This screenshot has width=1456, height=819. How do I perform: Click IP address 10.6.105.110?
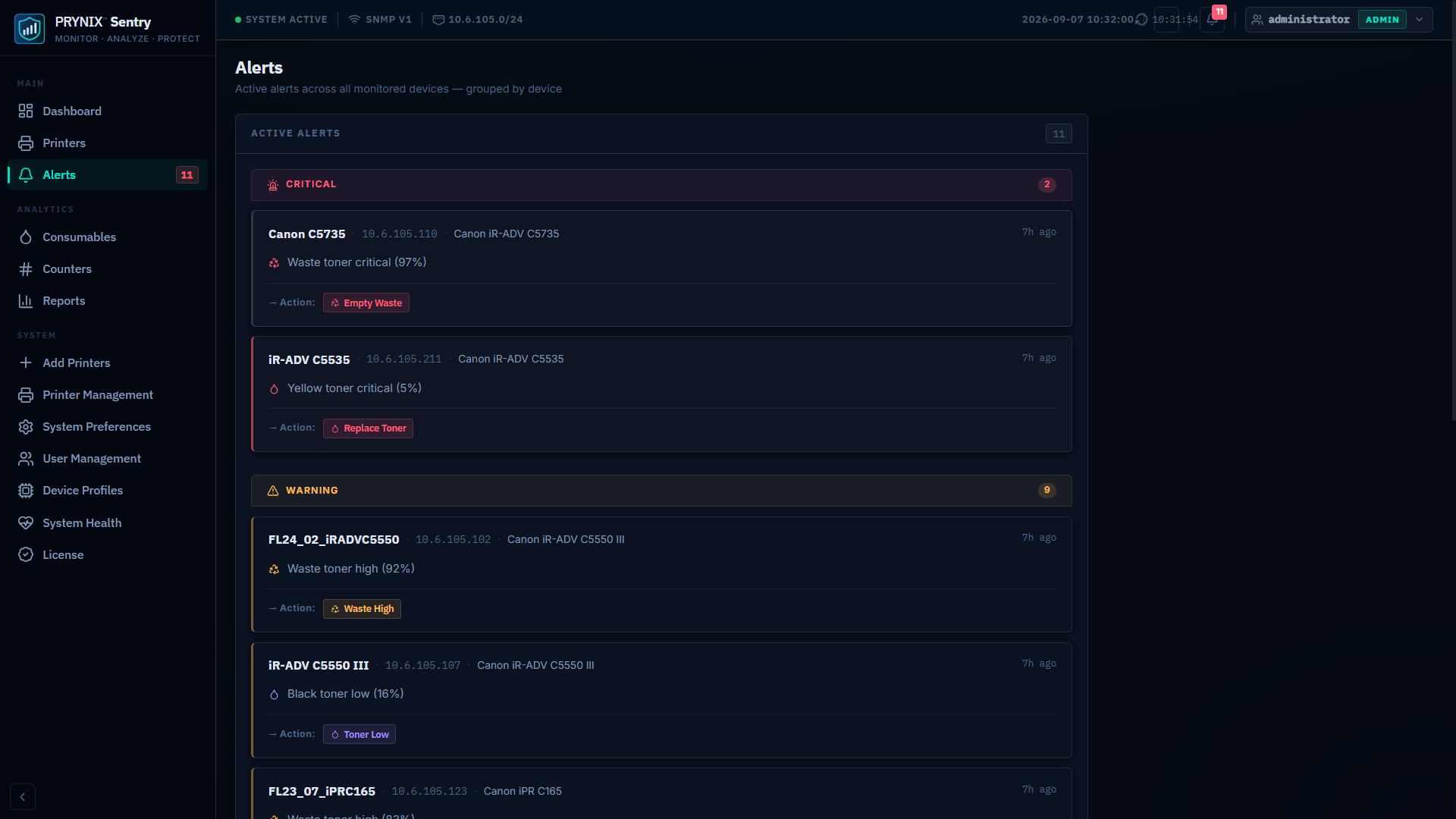click(x=400, y=234)
